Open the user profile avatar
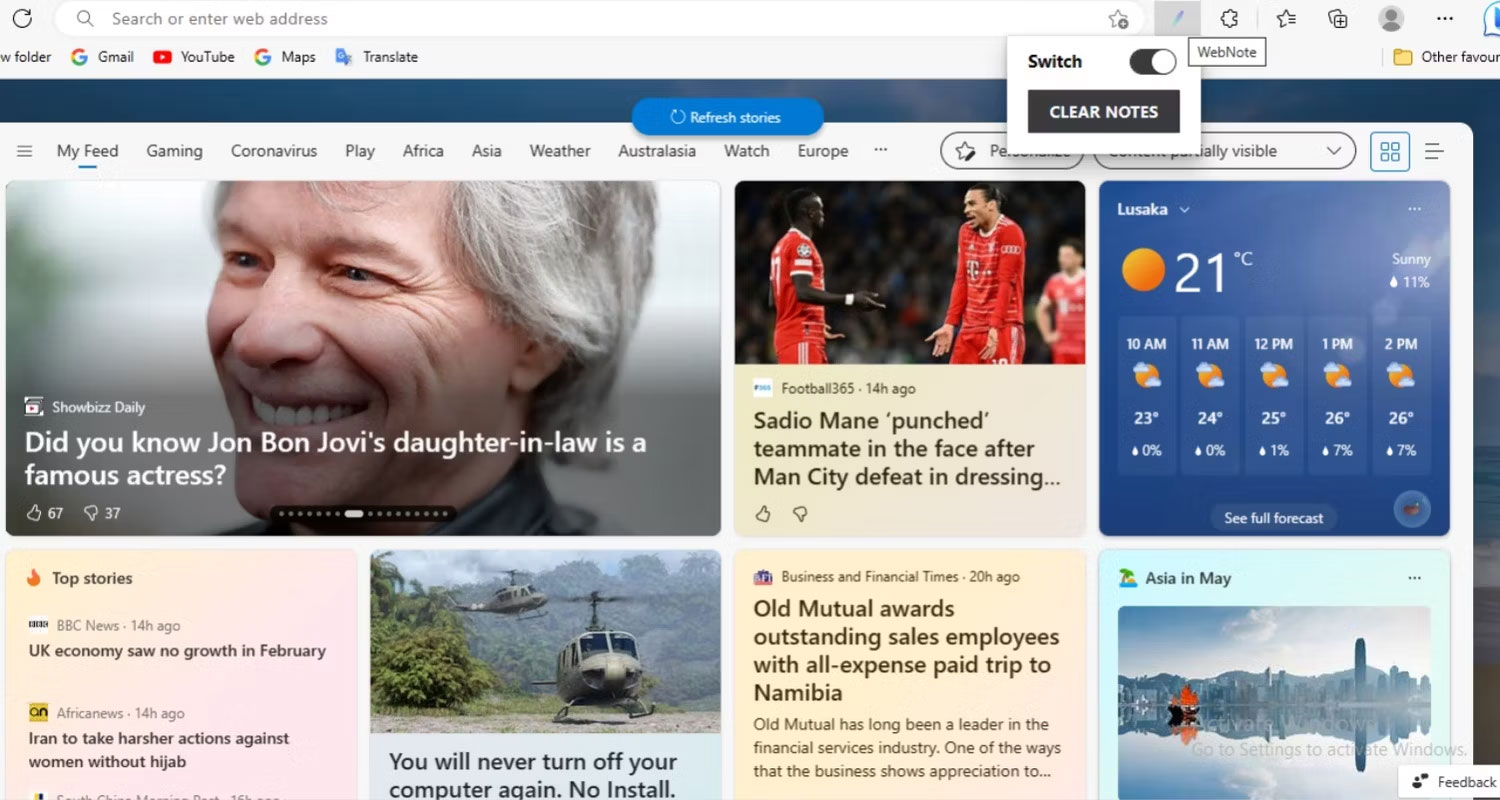This screenshot has width=1500, height=800. 1391,18
